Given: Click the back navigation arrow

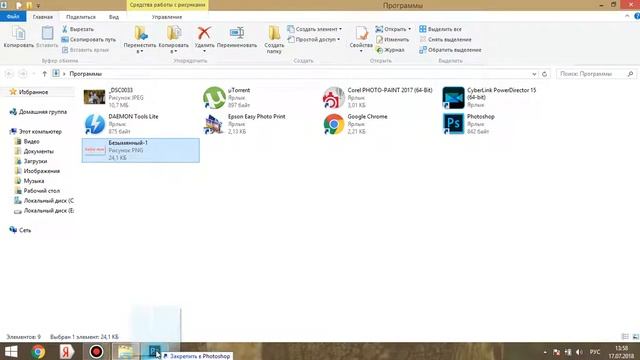Looking at the screenshot, I should tap(9, 74).
